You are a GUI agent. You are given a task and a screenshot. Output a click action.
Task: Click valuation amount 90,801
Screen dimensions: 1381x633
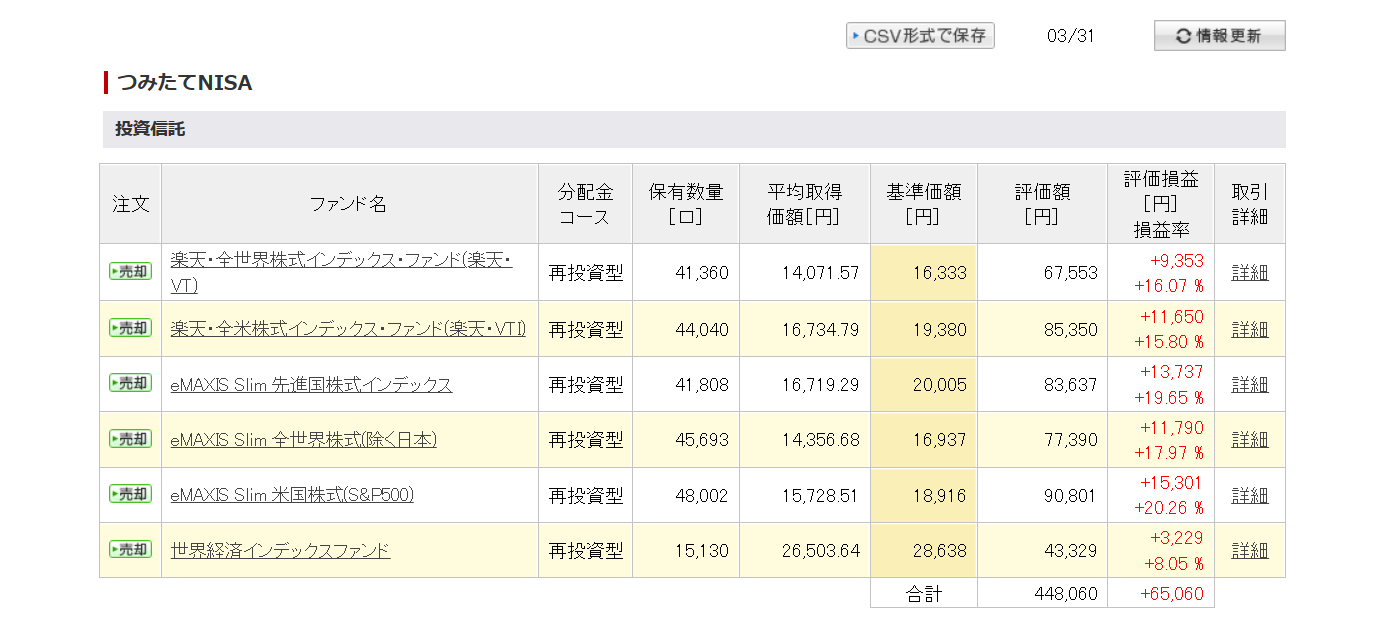point(1069,495)
